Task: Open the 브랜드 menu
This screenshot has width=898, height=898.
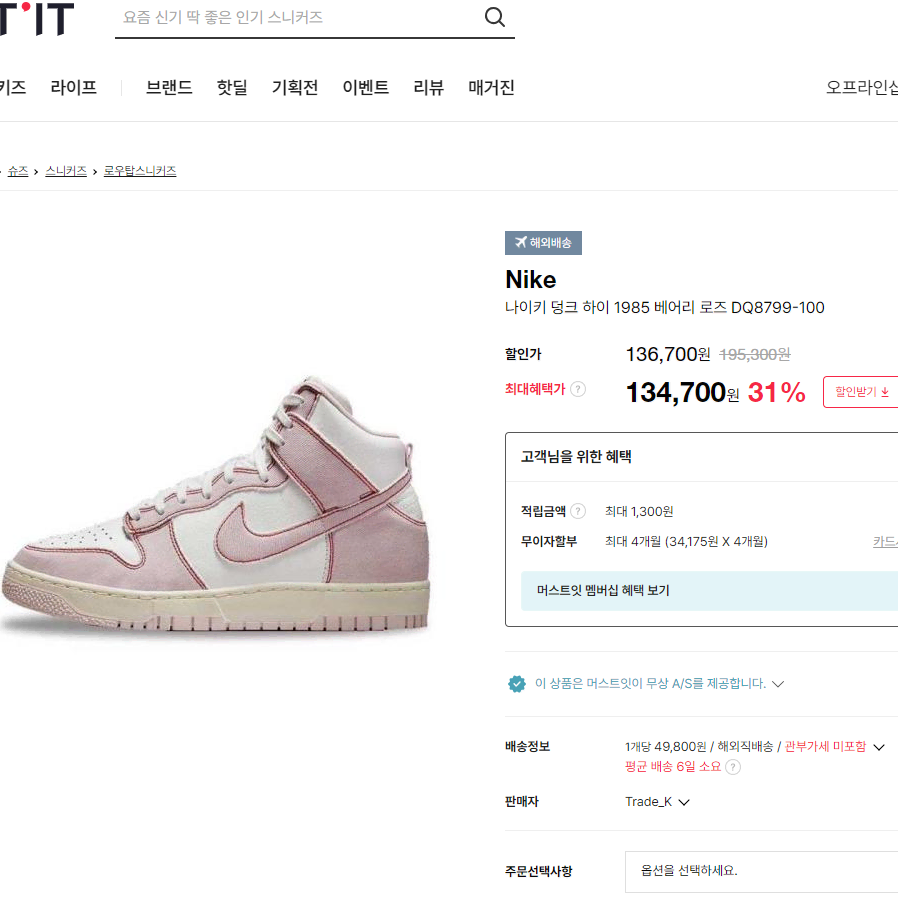Action: click(169, 87)
